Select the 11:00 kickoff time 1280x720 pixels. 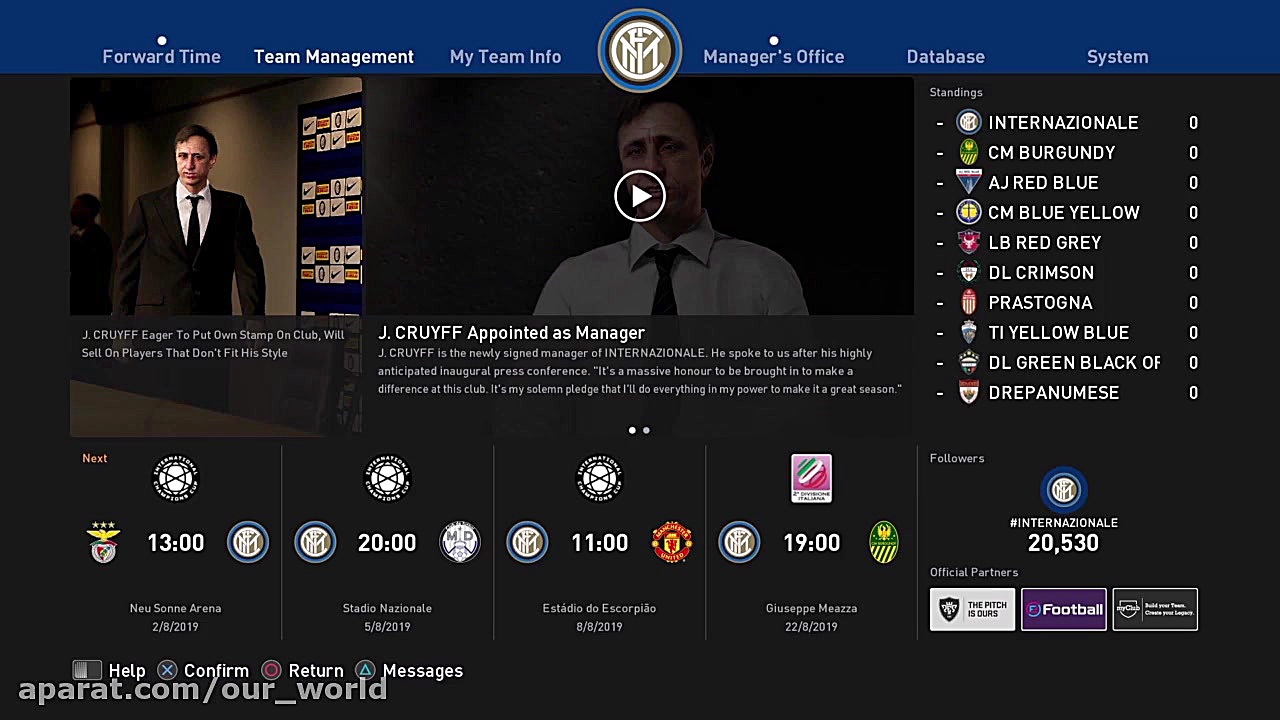pyautogui.click(x=599, y=543)
